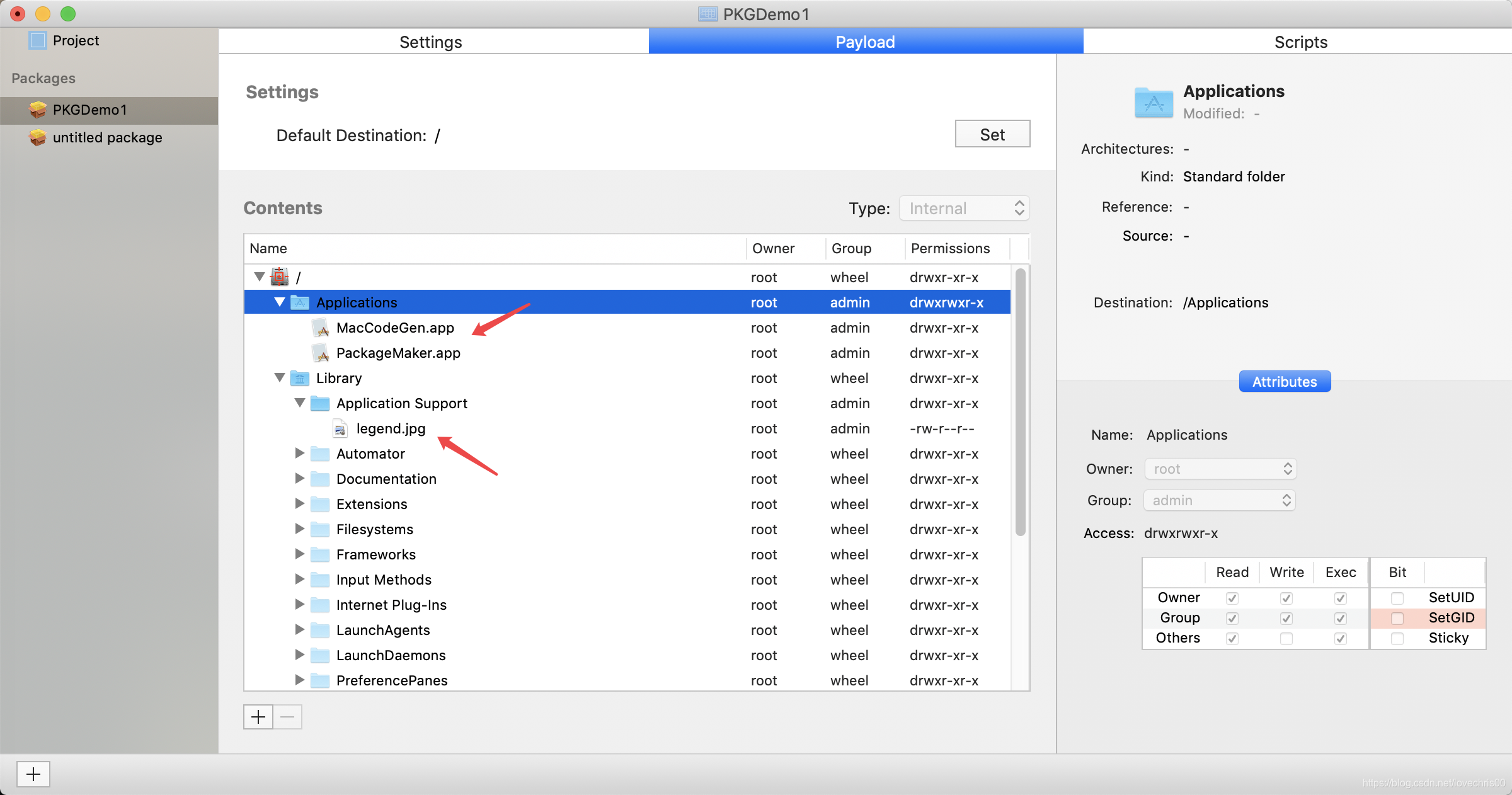This screenshot has width=1512, height=795.
Task: Enable the Others Write permission checkbox
Action: tap(1286, 638)
